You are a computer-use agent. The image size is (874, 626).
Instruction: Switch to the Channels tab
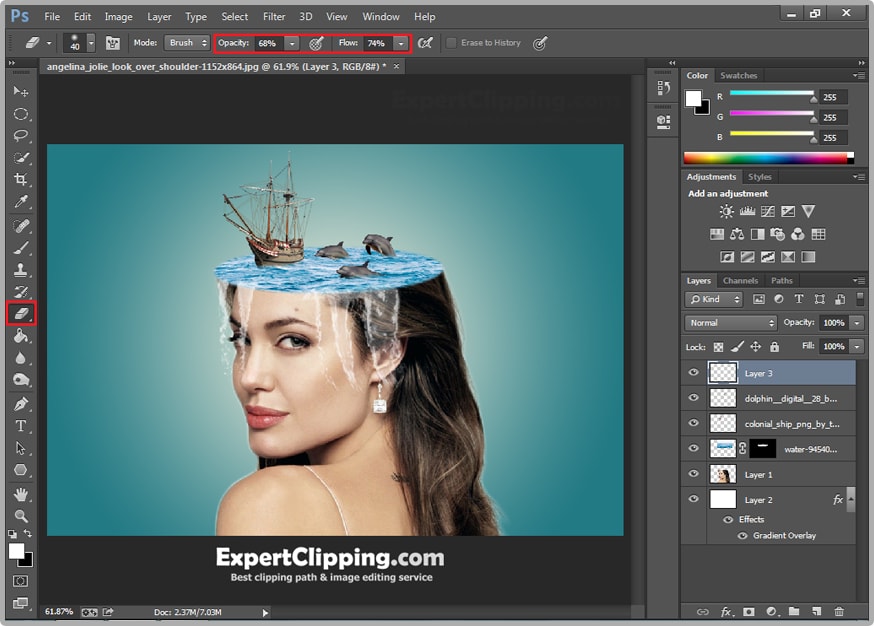point(740,281)
